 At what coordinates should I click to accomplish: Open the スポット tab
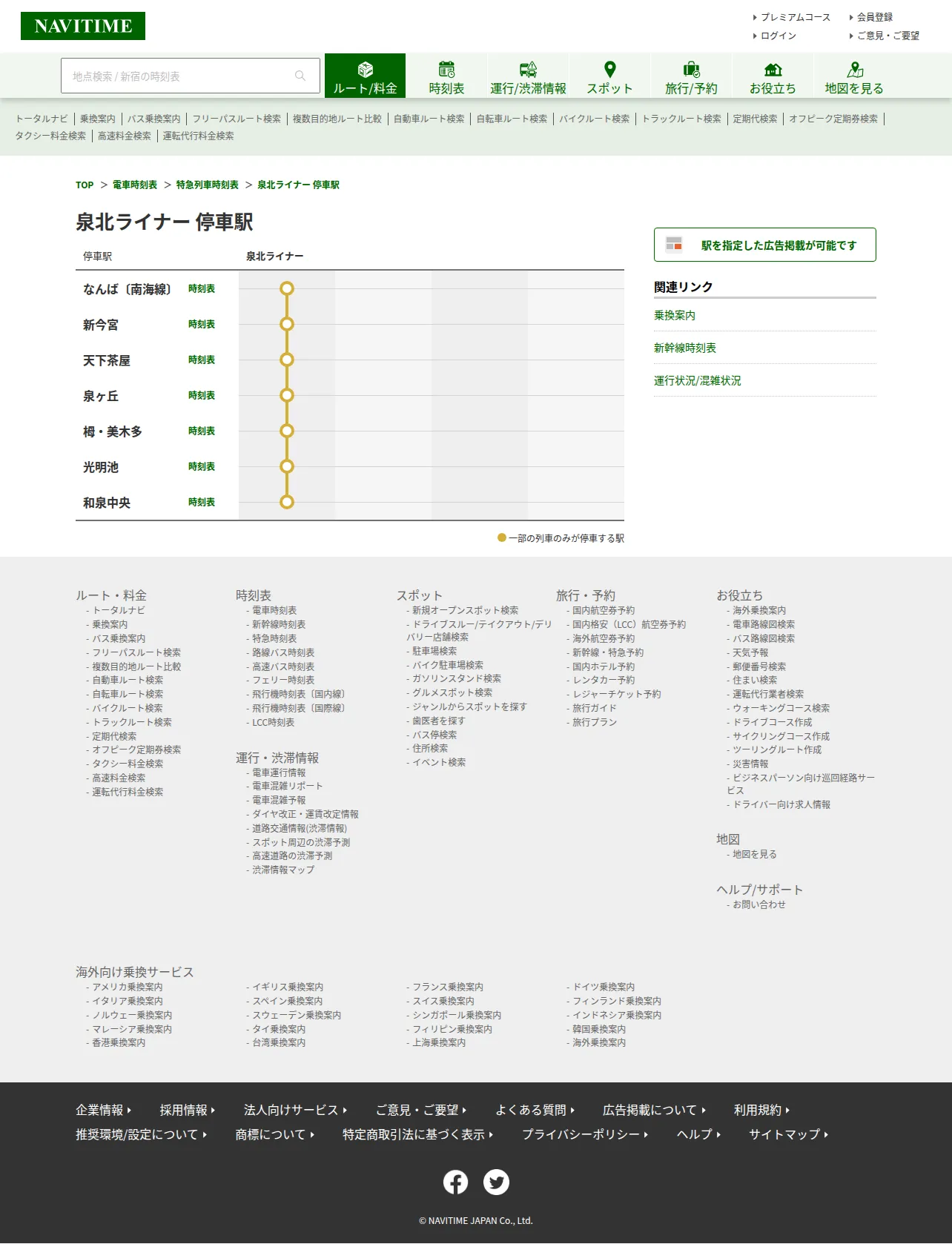point(609,76)
